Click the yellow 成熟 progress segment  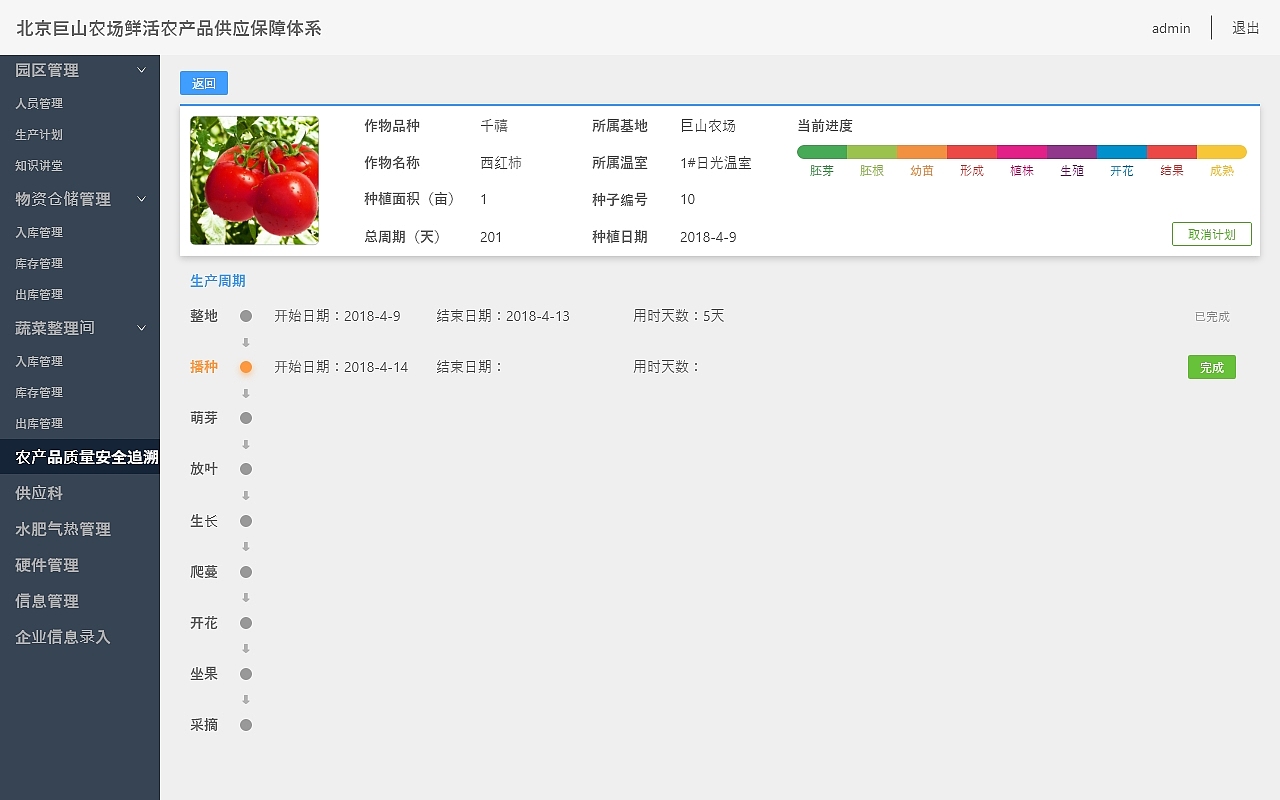pos(1222,152)
